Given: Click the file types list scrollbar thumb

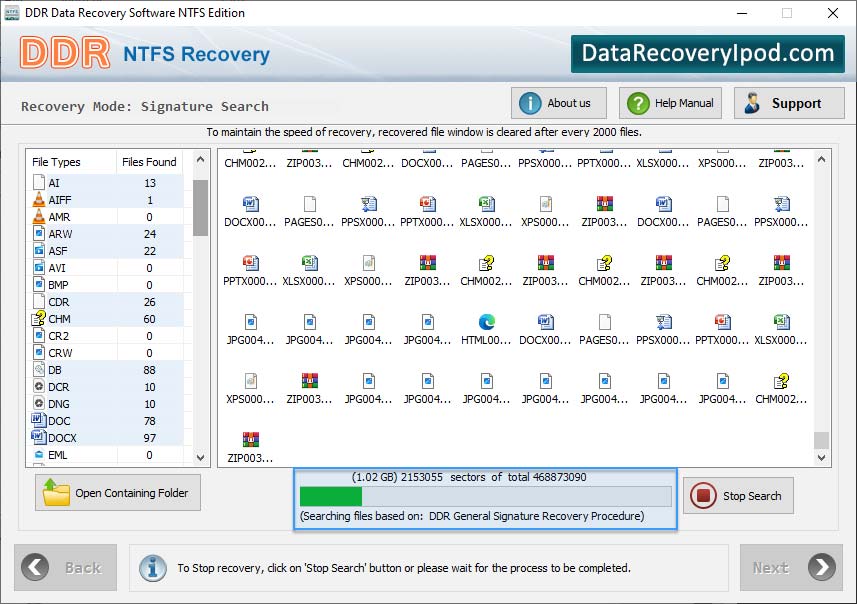Looking at the screenshot, I should click(201, 208).
